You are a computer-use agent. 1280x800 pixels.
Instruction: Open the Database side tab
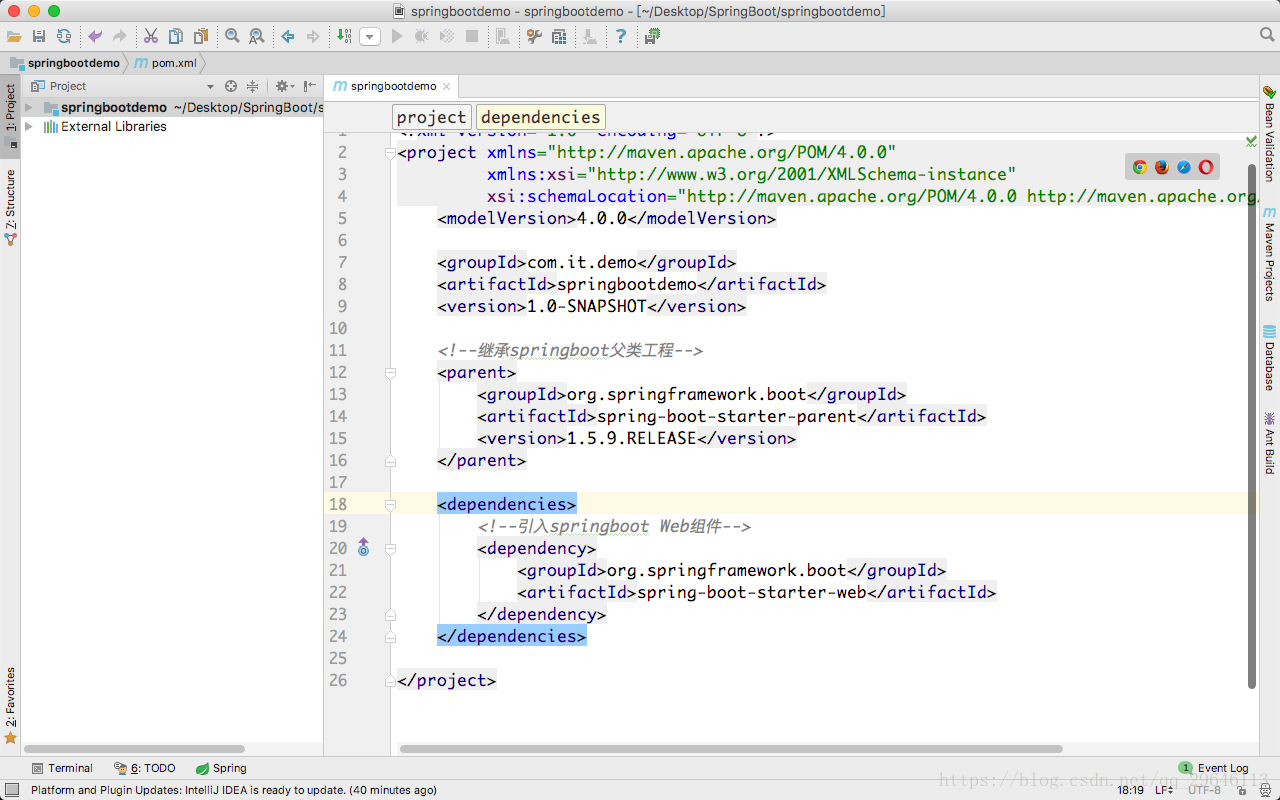pyautogui.click(x=1269, y=358)
